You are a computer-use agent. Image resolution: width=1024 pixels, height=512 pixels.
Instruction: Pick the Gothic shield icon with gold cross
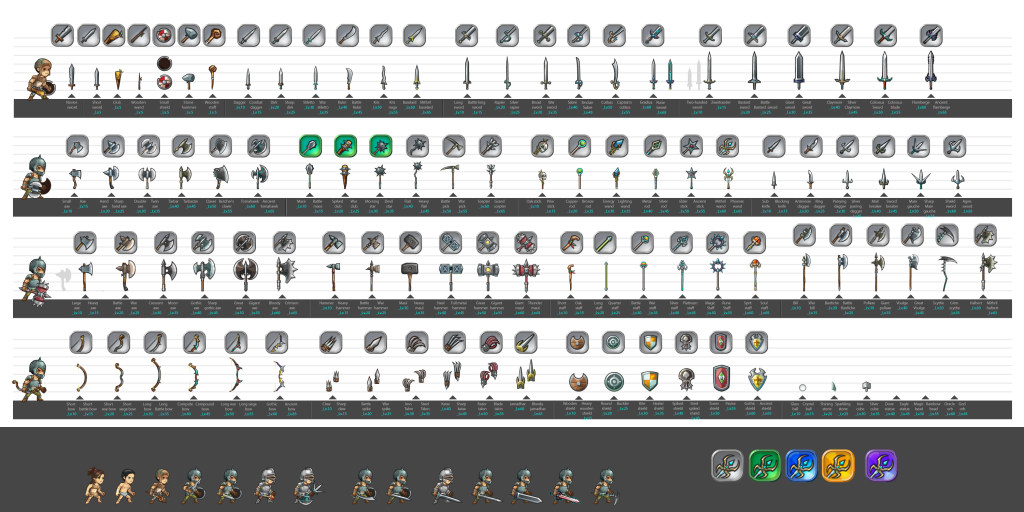758,343
